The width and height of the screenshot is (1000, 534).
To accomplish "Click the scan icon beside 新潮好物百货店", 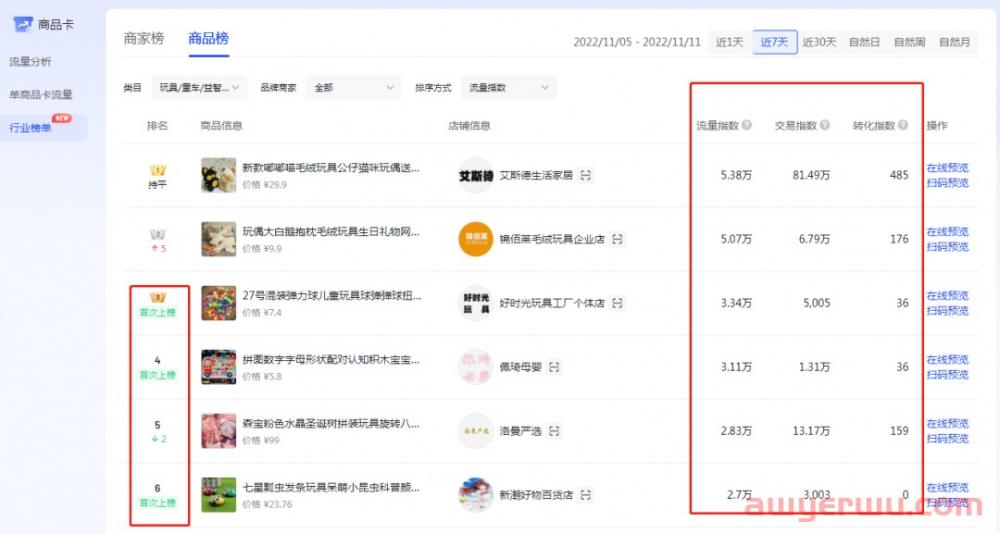I will coord(585,494).
